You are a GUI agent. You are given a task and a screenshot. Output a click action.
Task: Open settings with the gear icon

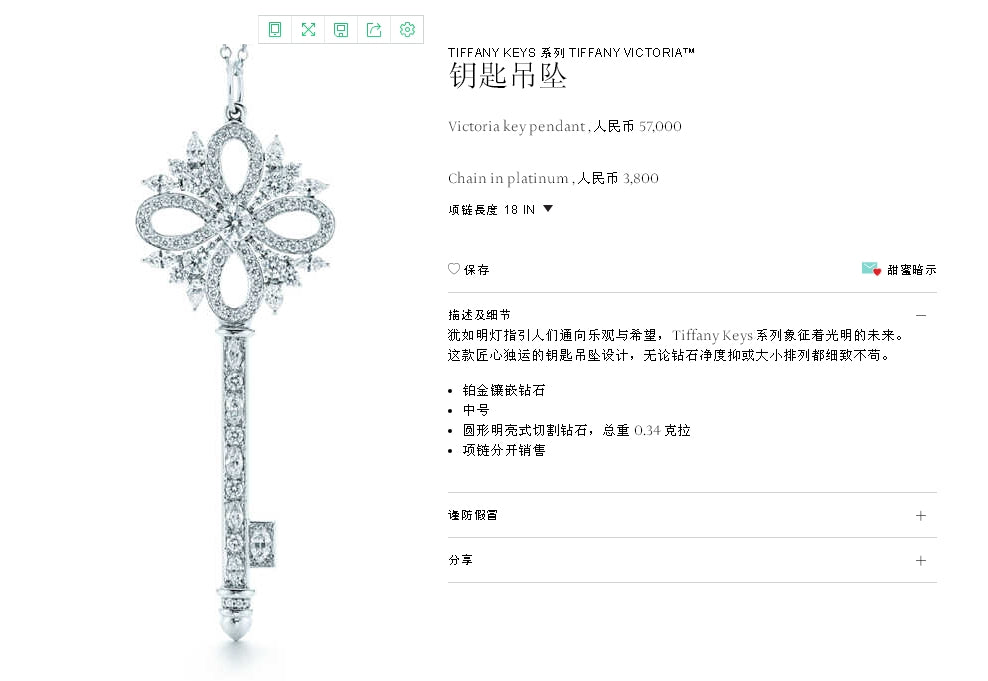[x=408, y=30]
